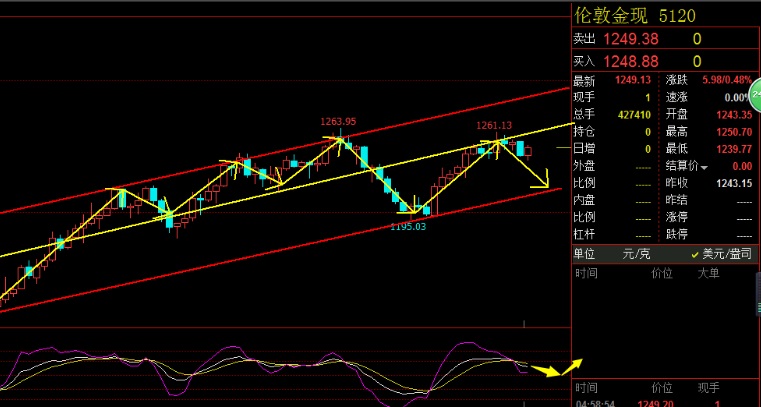This screenshot has height=407, width=761.
Task: Click the 1261.13 price label on chart
Action: pyautogui.click(x=494, y=126)
